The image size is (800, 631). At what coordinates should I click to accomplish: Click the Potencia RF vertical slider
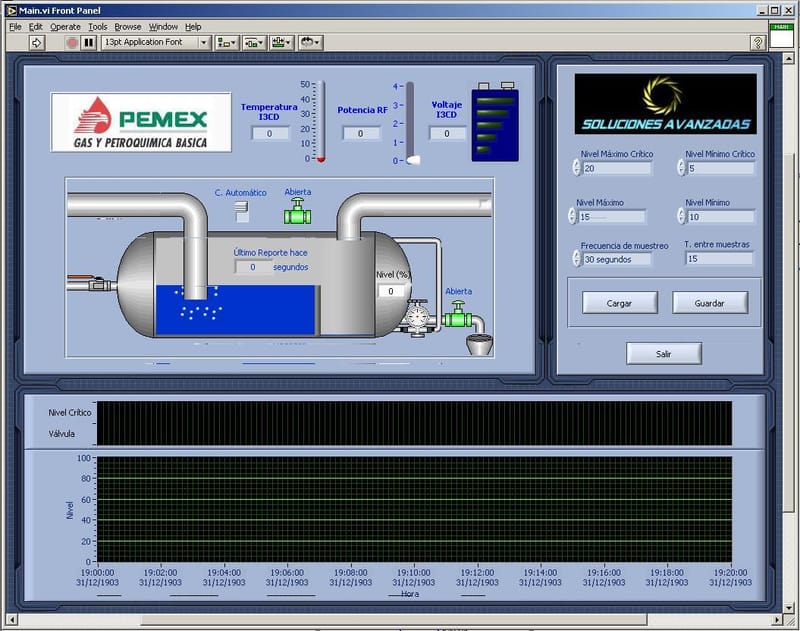pyautogui.click(x=411, y=123)
